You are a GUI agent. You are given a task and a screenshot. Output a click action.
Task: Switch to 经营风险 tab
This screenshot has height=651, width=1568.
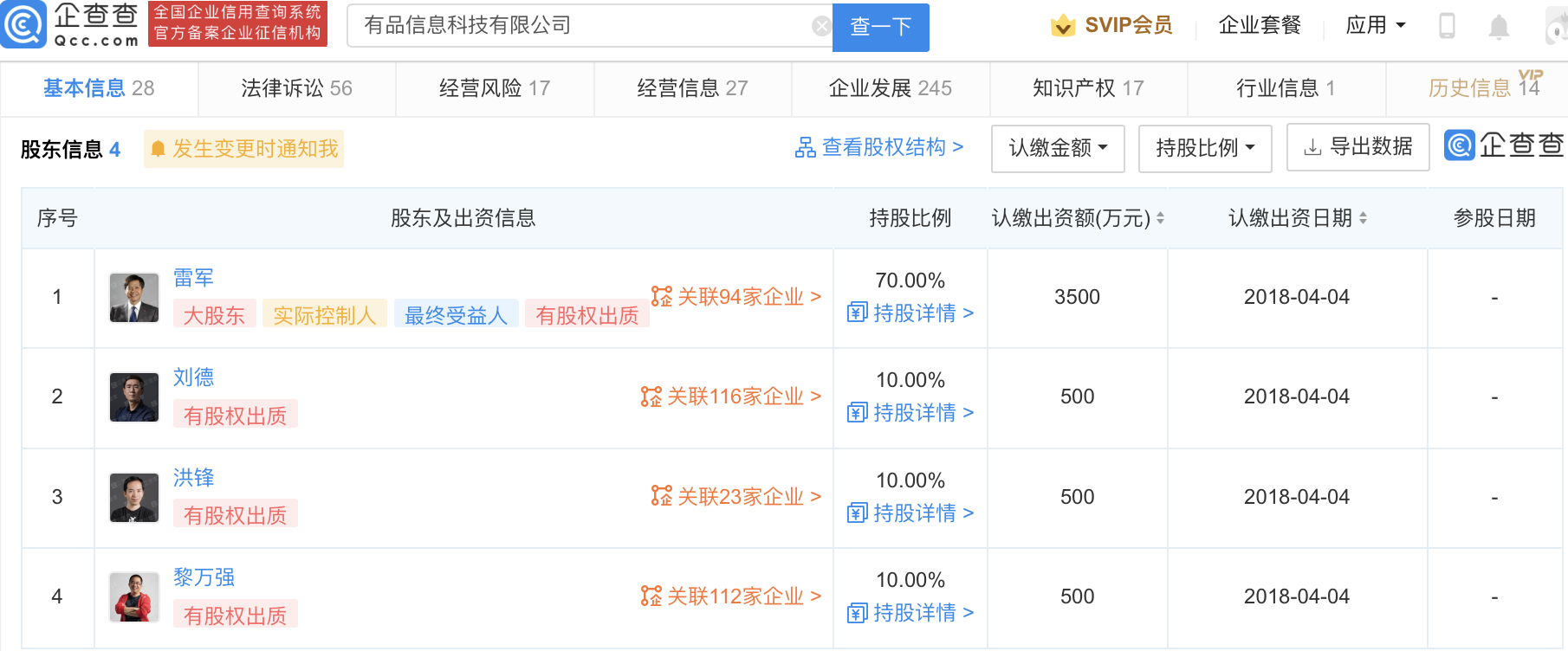pyautogui.click(x=495, y=88)
